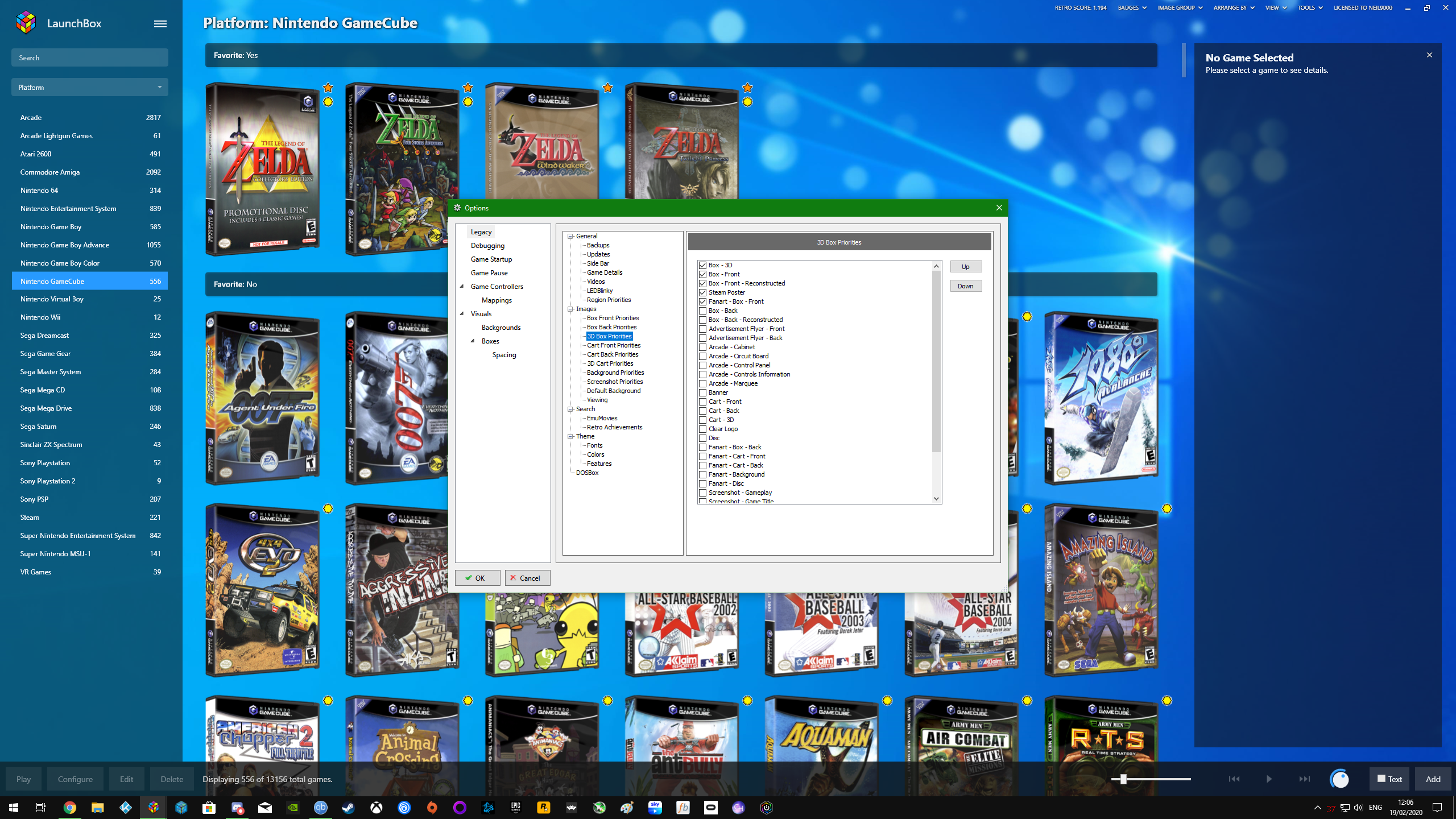Check the Arcade - Cabinet option
Screen dimensions: 1456x819
703,347
